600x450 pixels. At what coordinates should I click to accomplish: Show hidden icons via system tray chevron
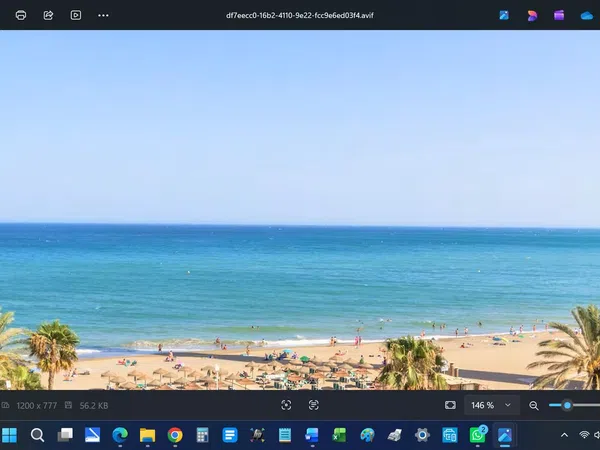click(564, 435)
